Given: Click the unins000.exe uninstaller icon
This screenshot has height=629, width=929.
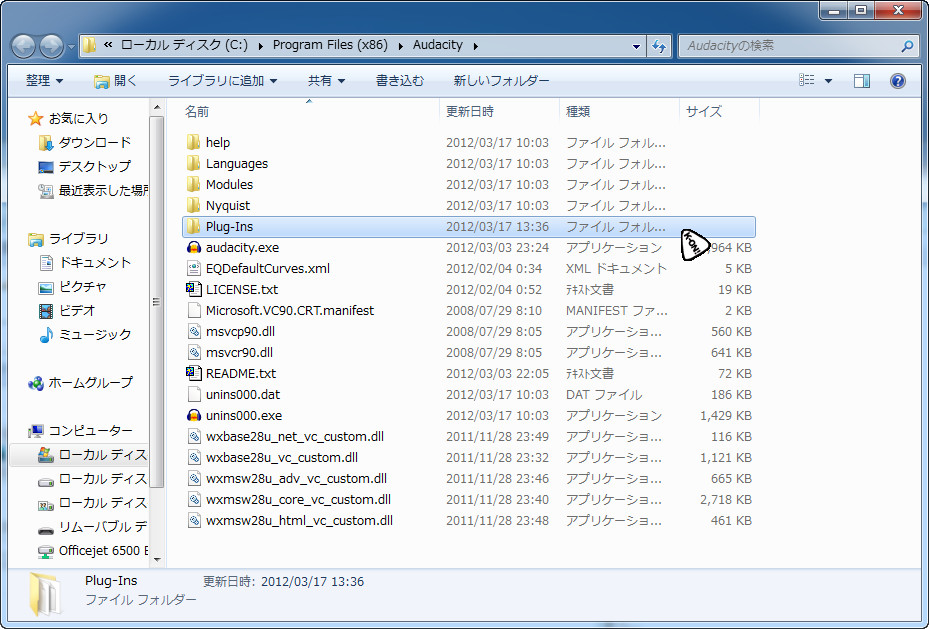Looking at the screenshot, I should click(194, 415).
